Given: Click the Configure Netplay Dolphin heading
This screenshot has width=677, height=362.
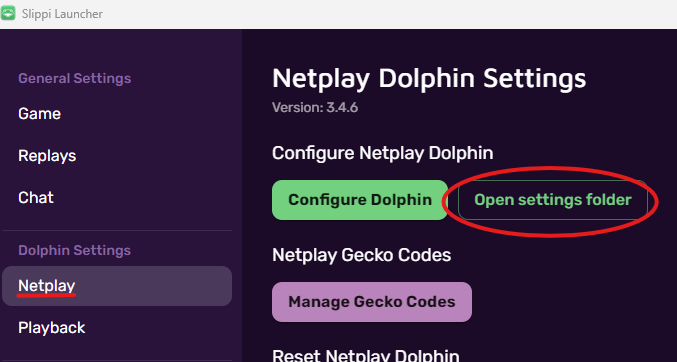Looking at the screenshot, I should coord(383,153).
